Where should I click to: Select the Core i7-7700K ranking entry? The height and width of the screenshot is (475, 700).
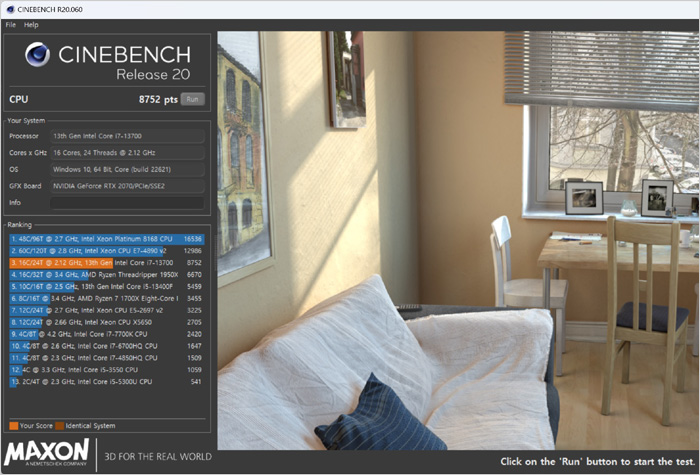[x=107, y=334]
